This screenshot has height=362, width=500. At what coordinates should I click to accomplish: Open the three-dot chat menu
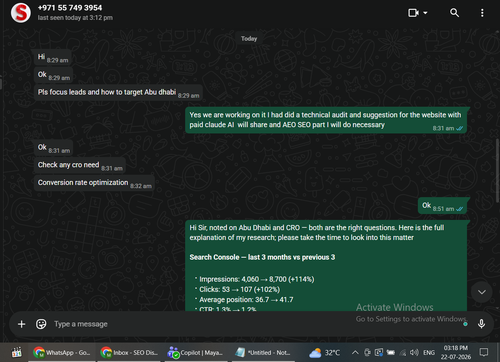point(482,13)
